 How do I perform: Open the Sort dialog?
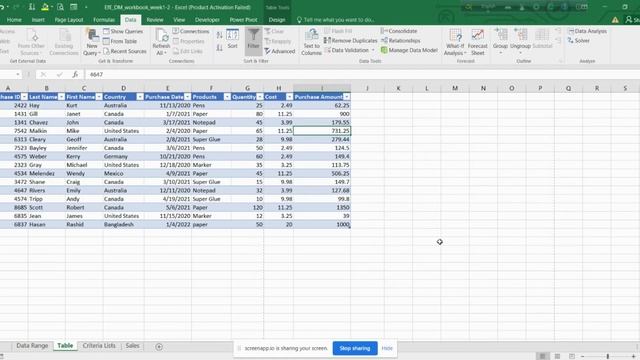(232, 39)
